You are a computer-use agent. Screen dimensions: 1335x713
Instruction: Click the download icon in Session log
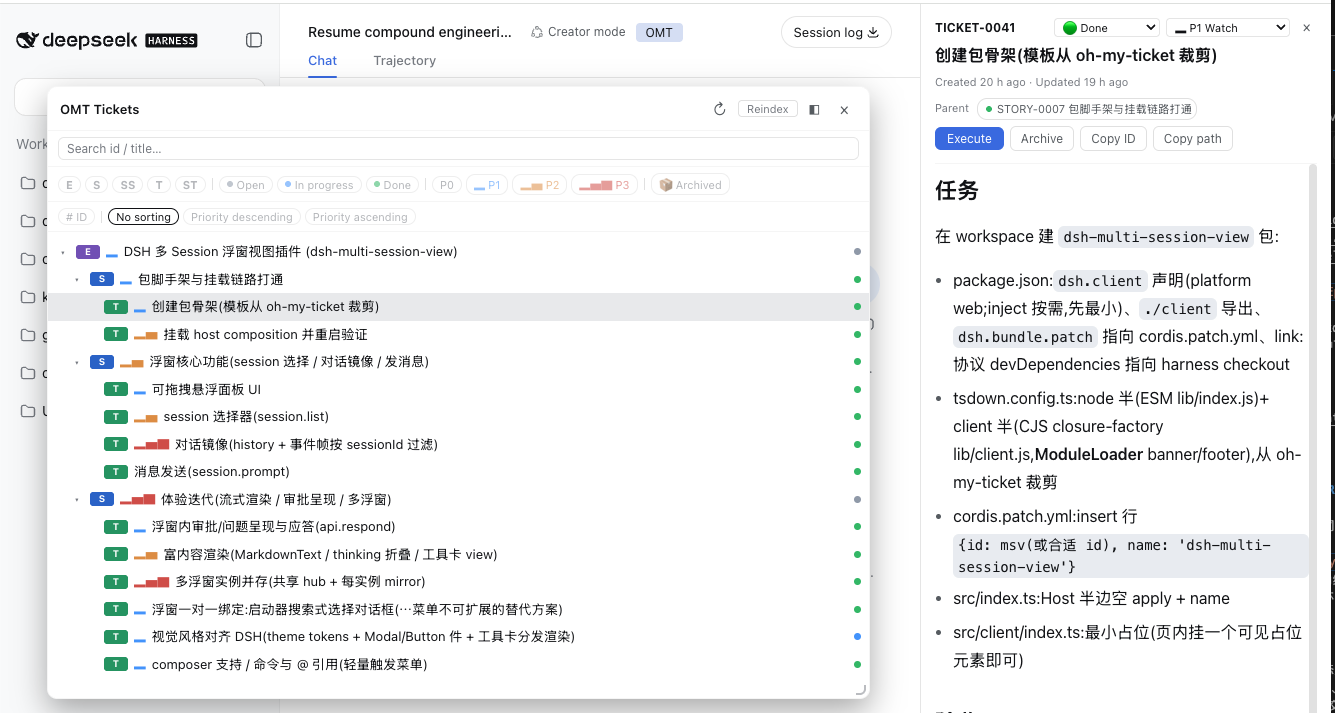tap(873, 32)
